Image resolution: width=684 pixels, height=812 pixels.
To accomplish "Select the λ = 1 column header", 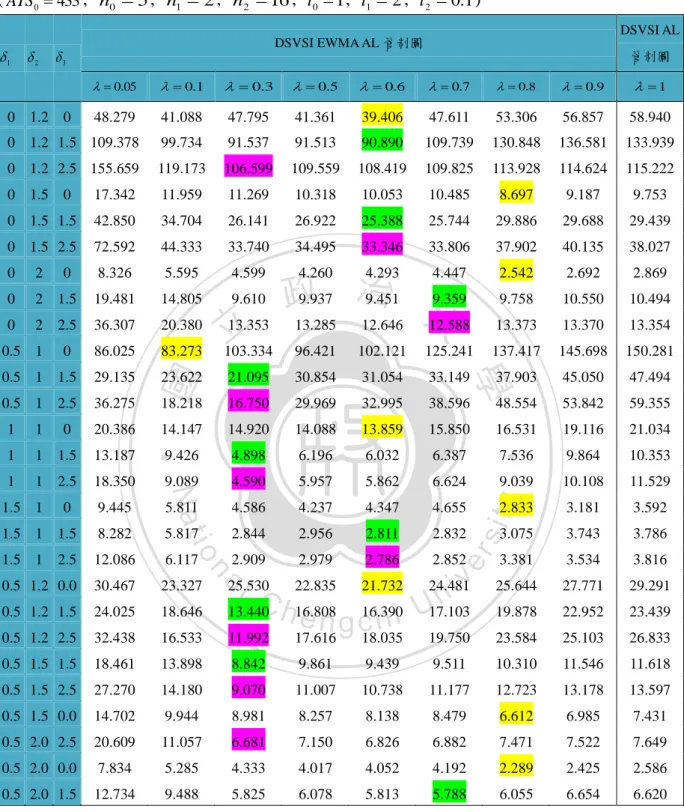I will [x=650, y=86].
